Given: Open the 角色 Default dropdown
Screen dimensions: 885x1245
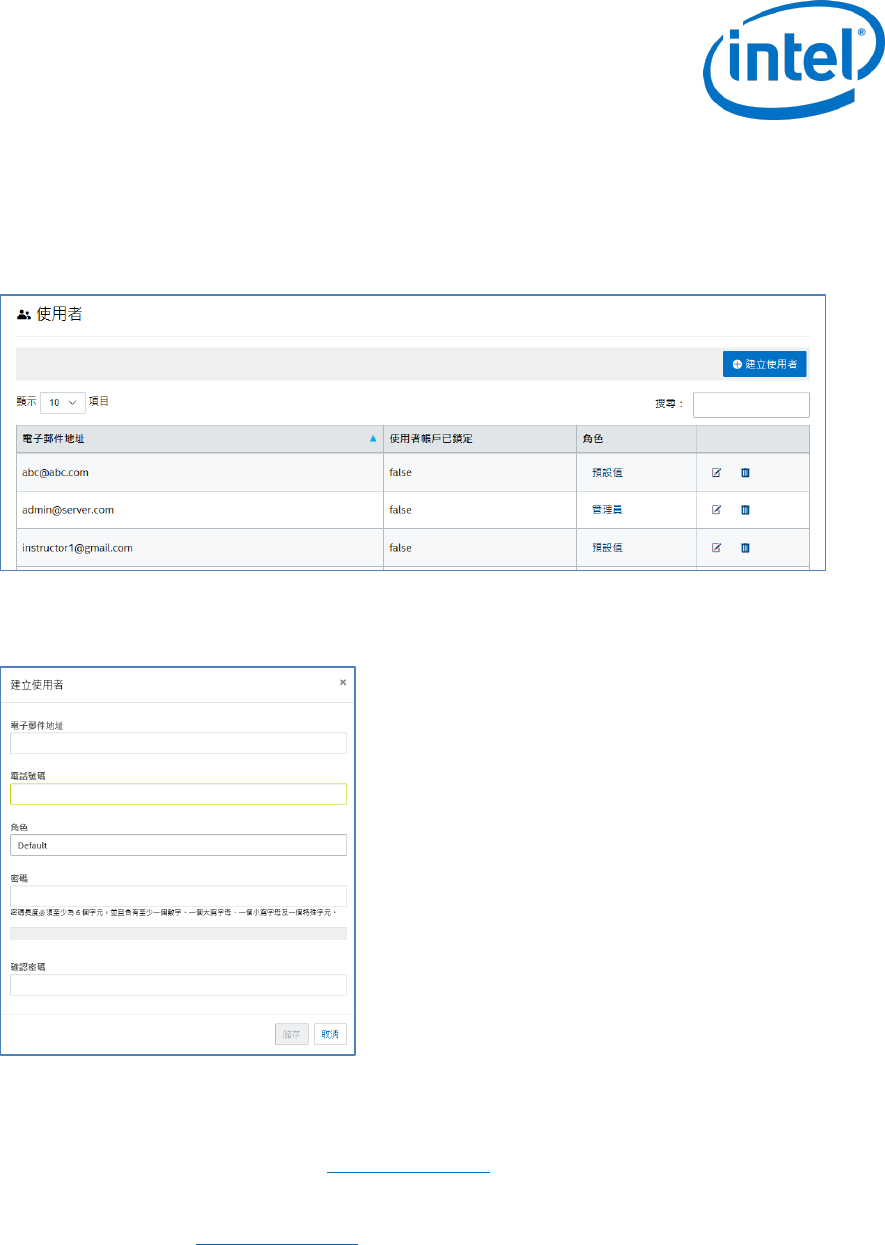Looking at the screenshot, I should tap(178, 845).
